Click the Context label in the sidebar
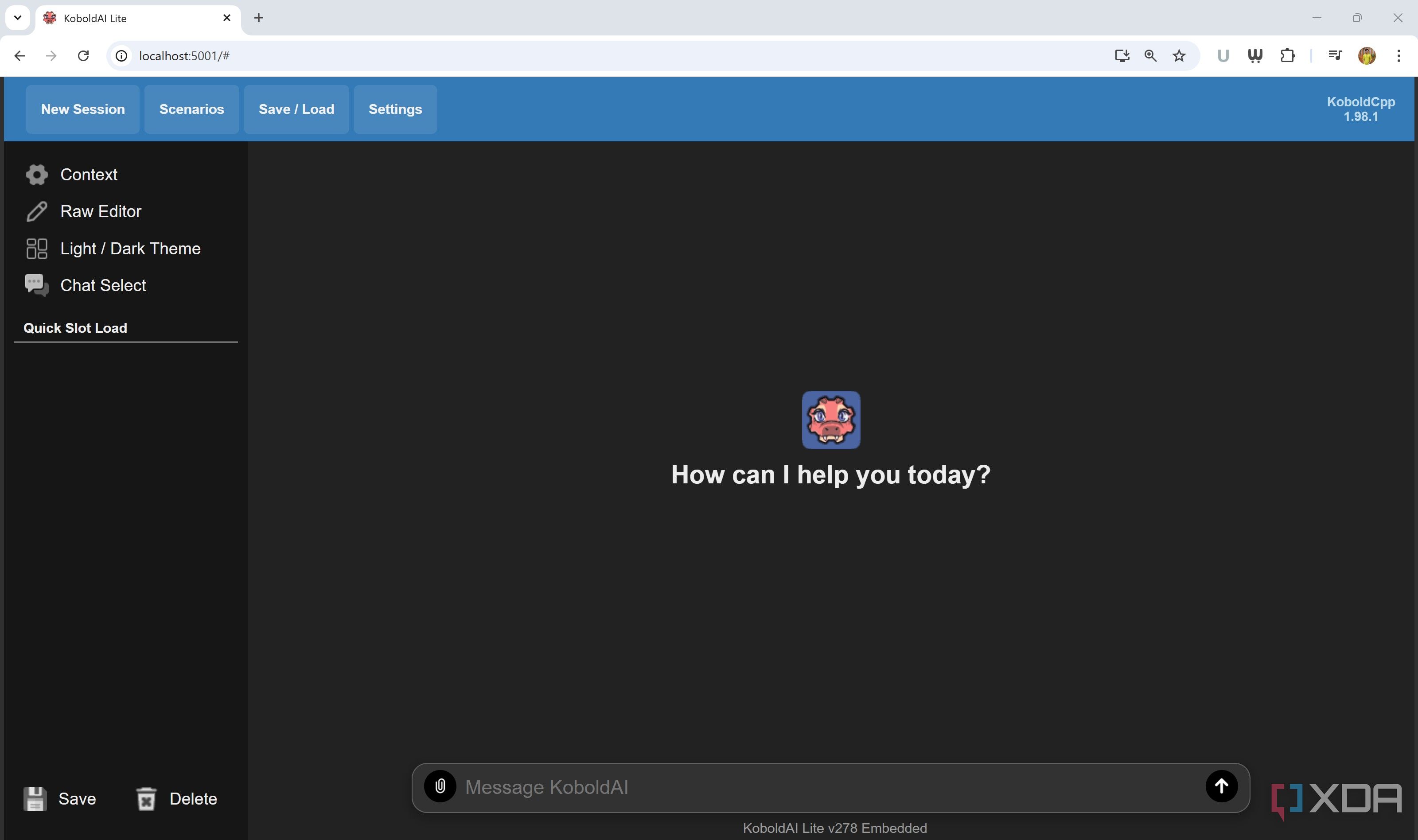 point(89,175)
